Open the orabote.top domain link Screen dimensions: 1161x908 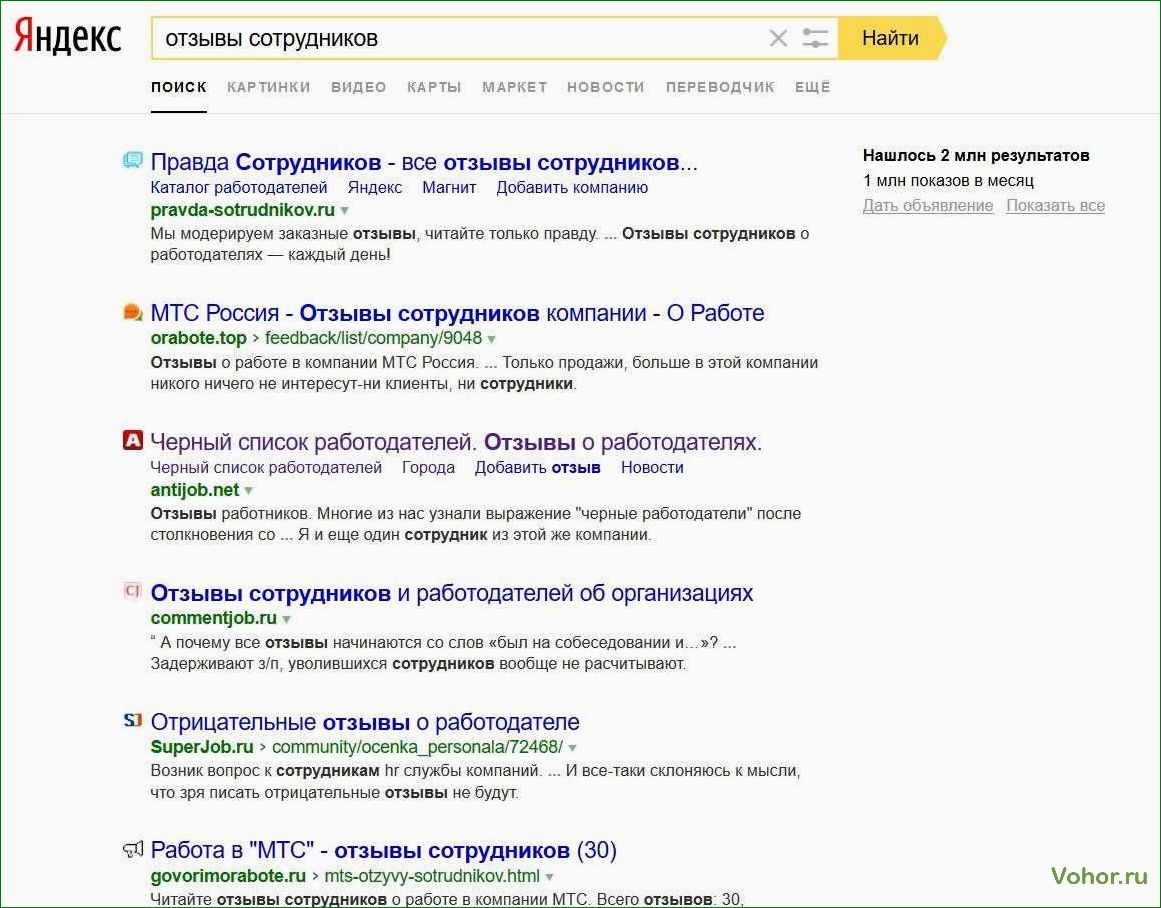198,338
